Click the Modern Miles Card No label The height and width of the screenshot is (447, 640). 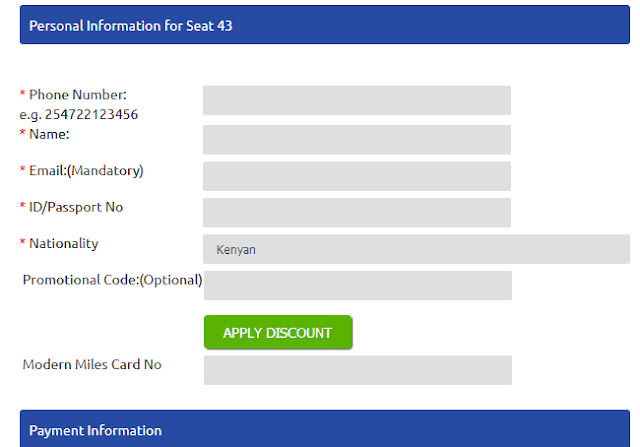[x=92, y=365]
